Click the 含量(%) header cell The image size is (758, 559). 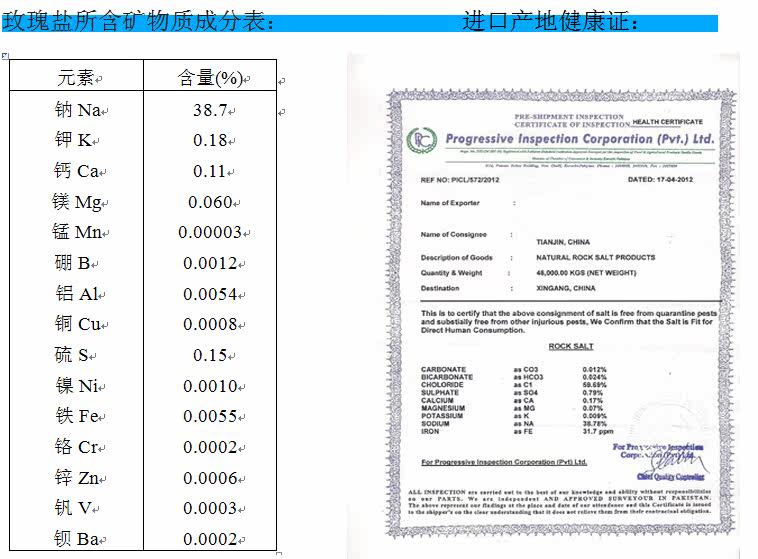pyautogui.click(x=210, y=77)
